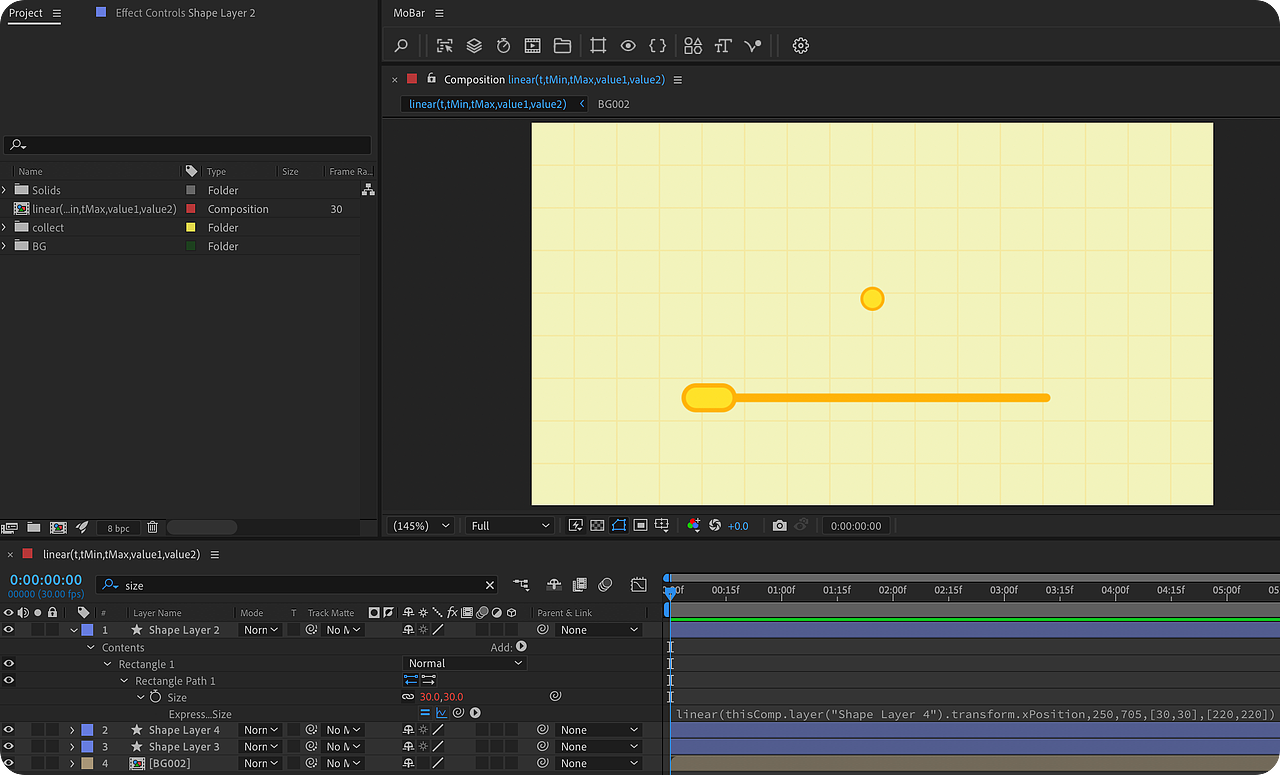Open the magnification (145%) dropdown
Screen dimensions: 1280x775
420,526
